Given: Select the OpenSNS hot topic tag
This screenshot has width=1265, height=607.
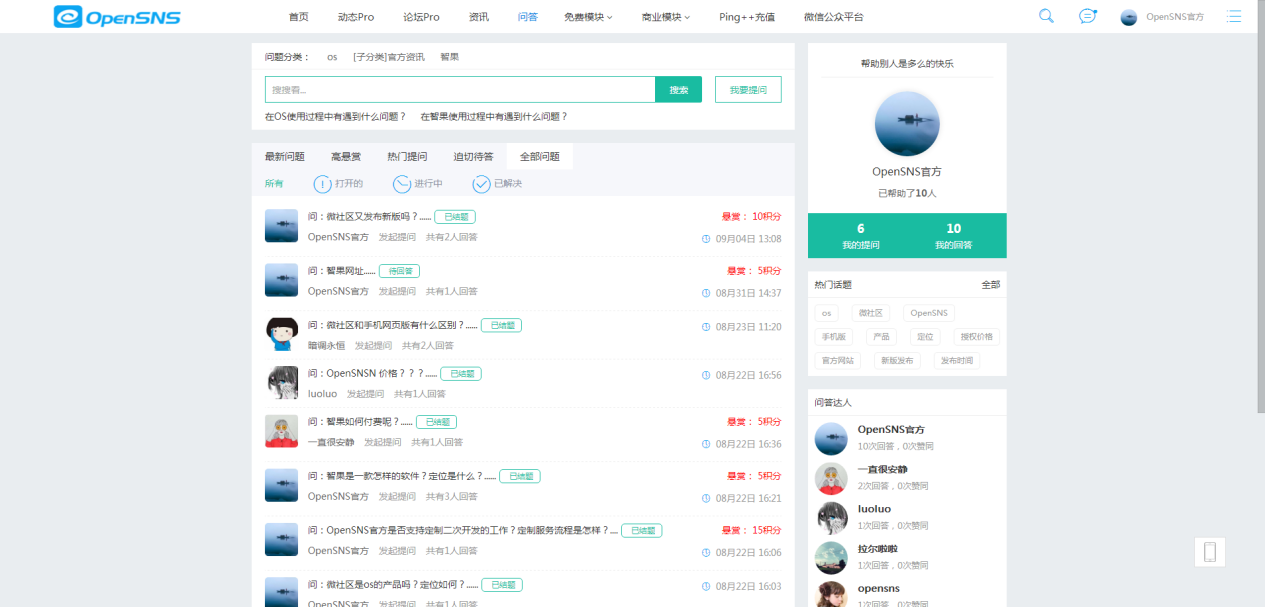Looking at the screenshot, I should 929,313.
